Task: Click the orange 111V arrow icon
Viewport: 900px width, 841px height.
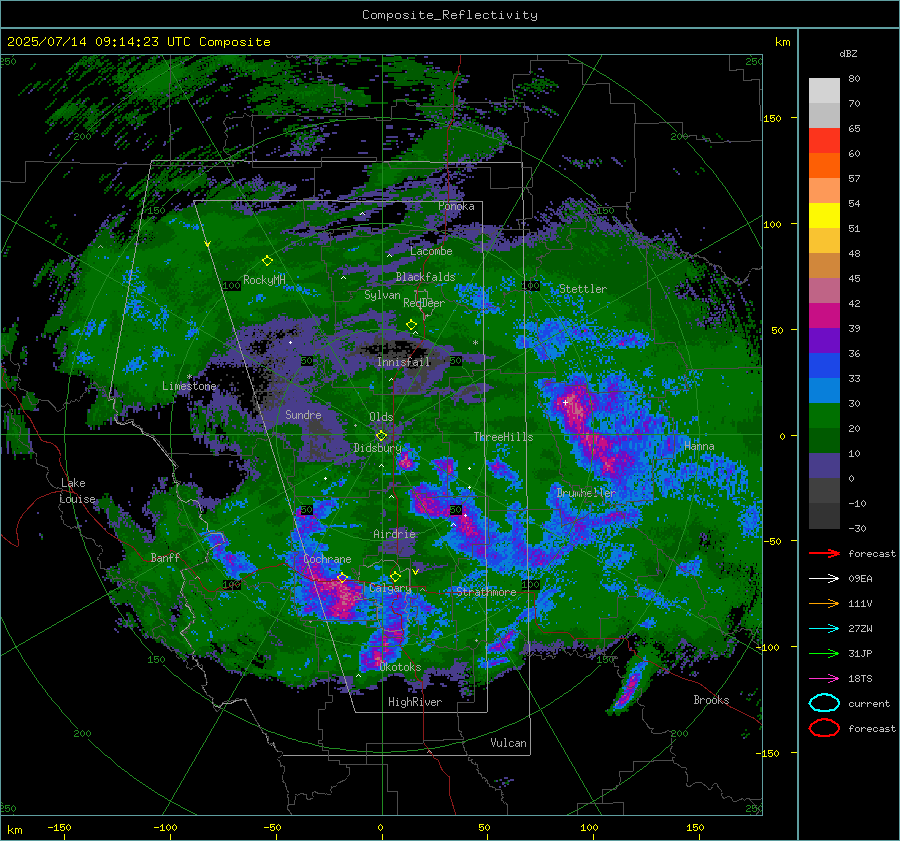Action: (824, 603)
